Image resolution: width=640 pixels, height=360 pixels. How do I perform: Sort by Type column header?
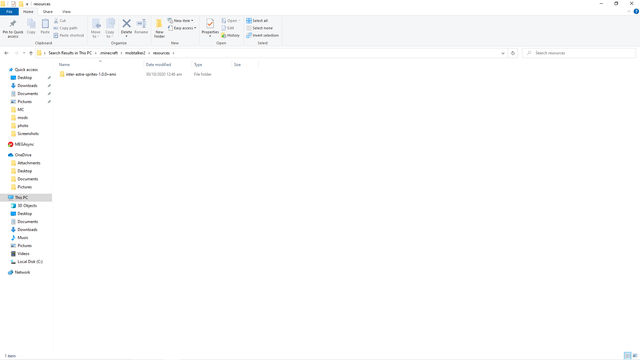tap(198, 64)
